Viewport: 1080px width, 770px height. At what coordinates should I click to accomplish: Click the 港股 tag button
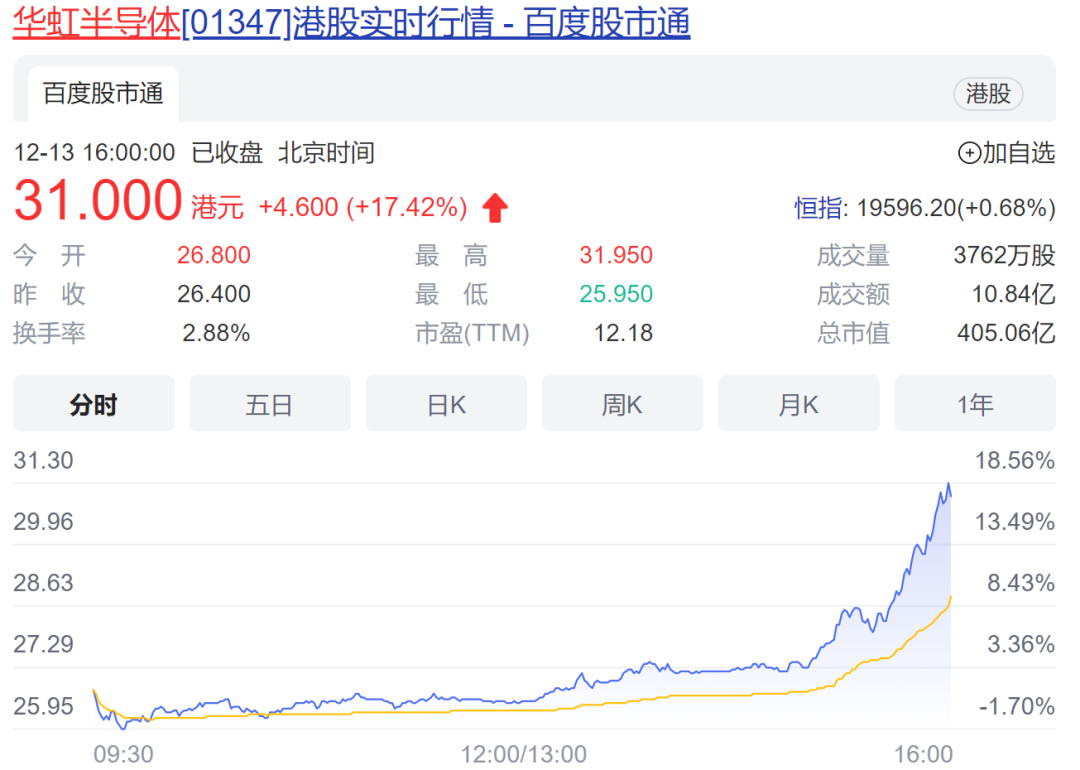click(988, 94)
